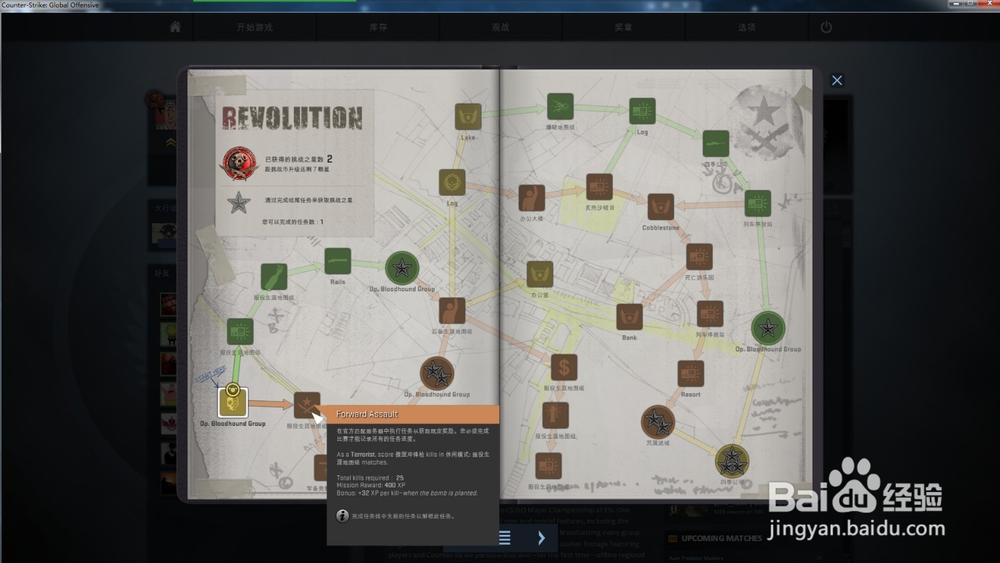Viewport: 1000px width, 563px height.
Task: Select the Forward Assault crossed-guns node
Action: 306,406
